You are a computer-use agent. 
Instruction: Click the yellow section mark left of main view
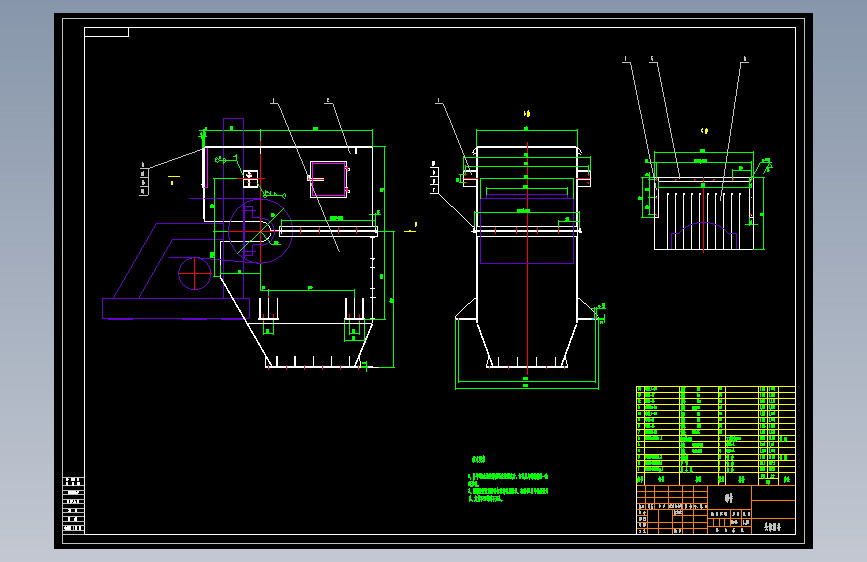[174, 179]
